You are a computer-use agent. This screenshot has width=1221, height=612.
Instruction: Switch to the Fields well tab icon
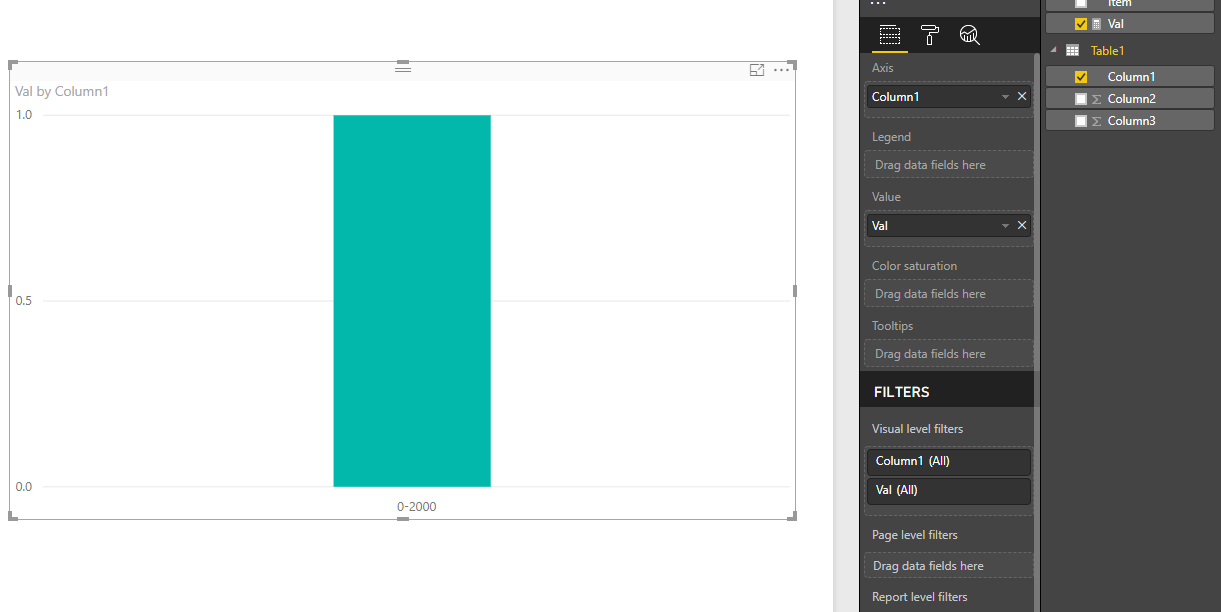point(889,35)
